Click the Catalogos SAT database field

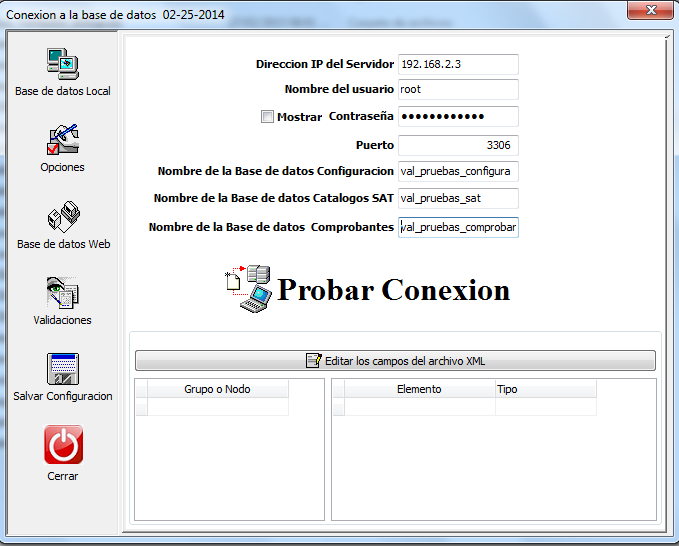458,198
